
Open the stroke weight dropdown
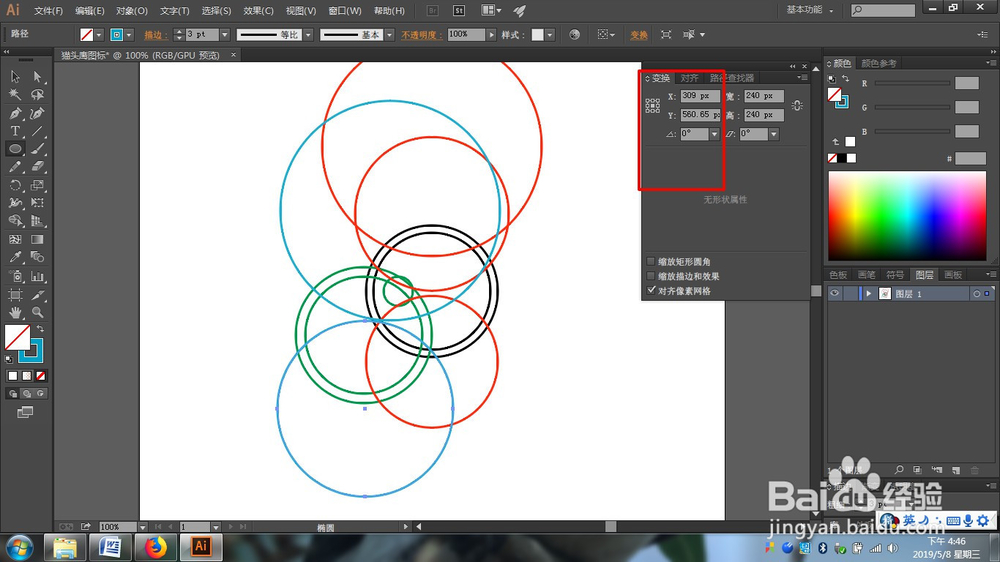tap(224, 34)
